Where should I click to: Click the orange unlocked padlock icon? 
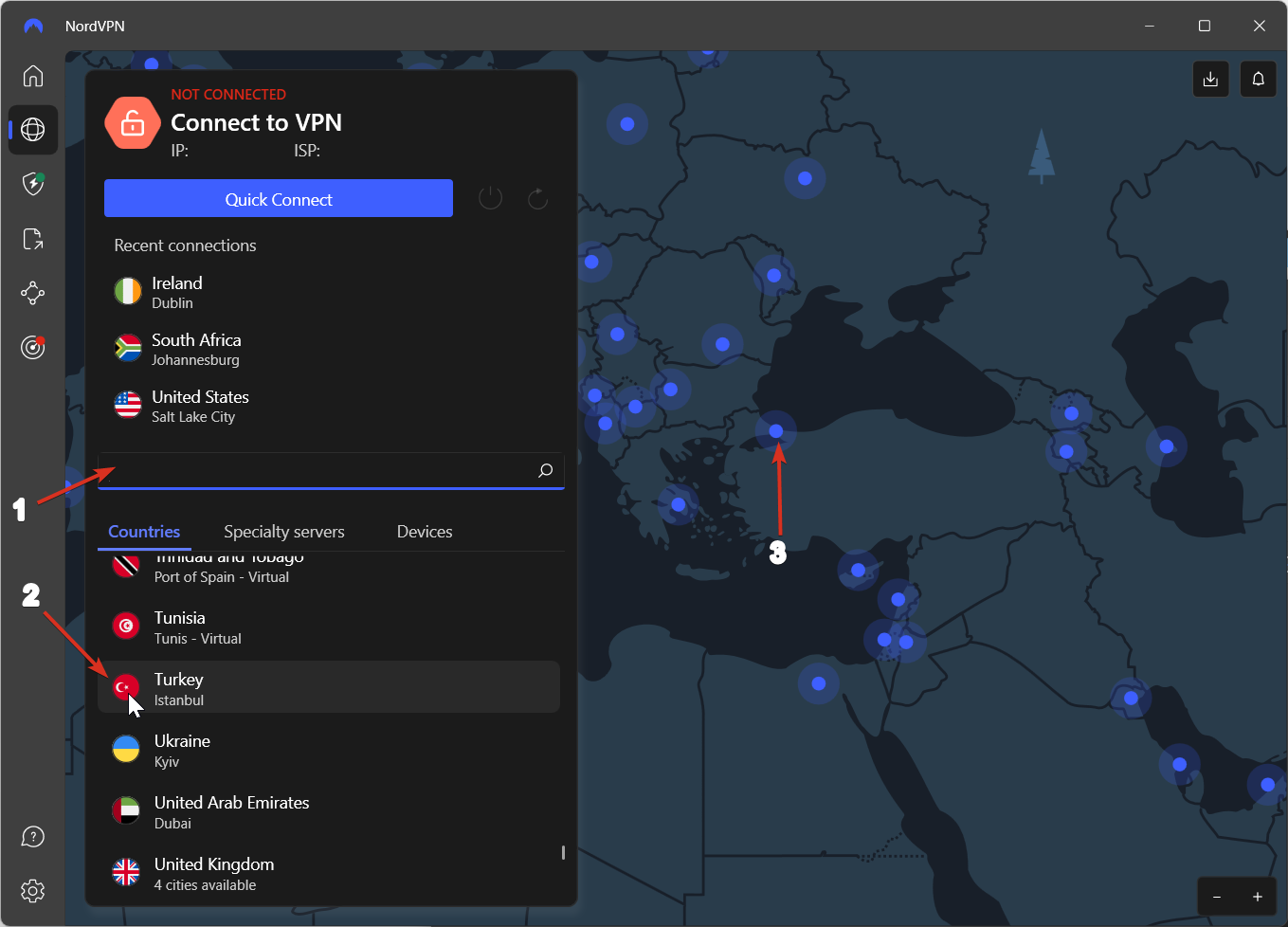(x=133, y=122)
